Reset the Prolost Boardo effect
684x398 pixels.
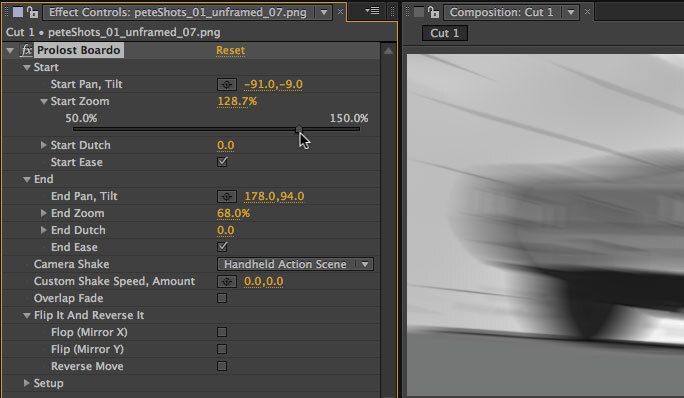[230, 50]
